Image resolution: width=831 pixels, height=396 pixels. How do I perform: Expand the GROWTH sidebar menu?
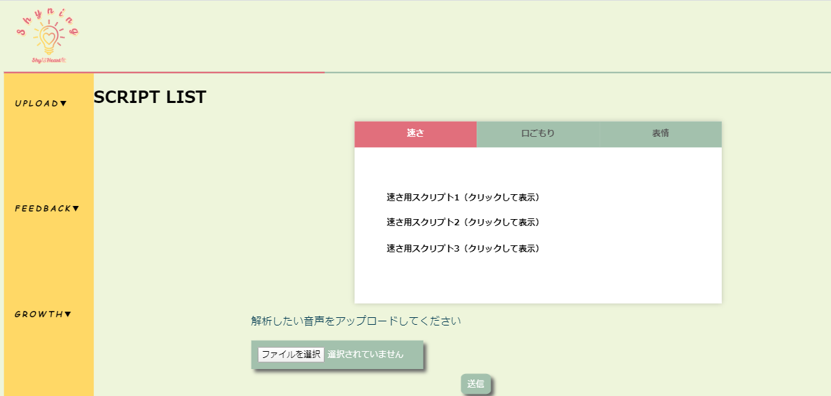tap(42, 314)
